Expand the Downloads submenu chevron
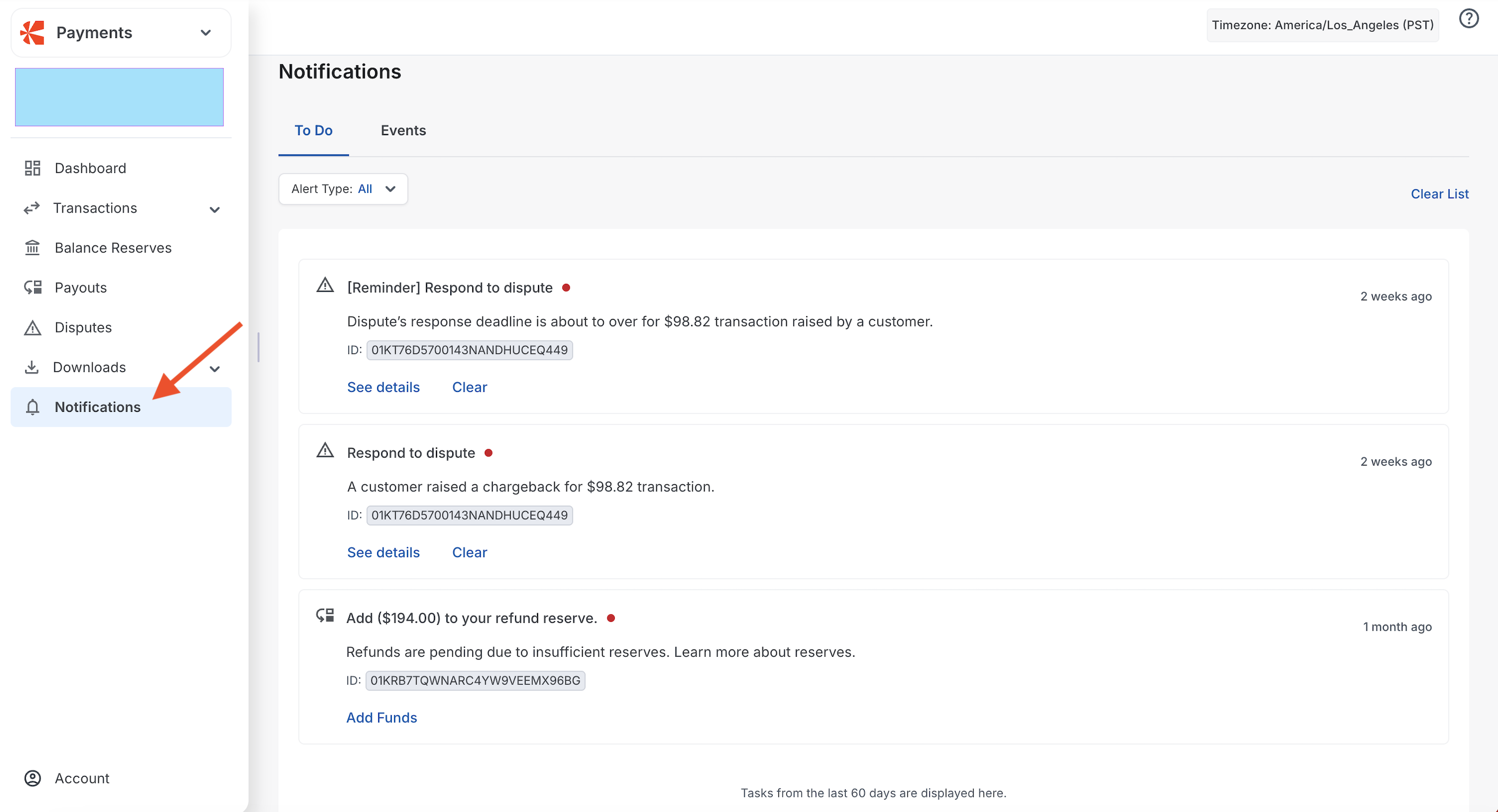The height and width of the screenshot is (812, 1498). pyautogui.click(x=215, y=369)
